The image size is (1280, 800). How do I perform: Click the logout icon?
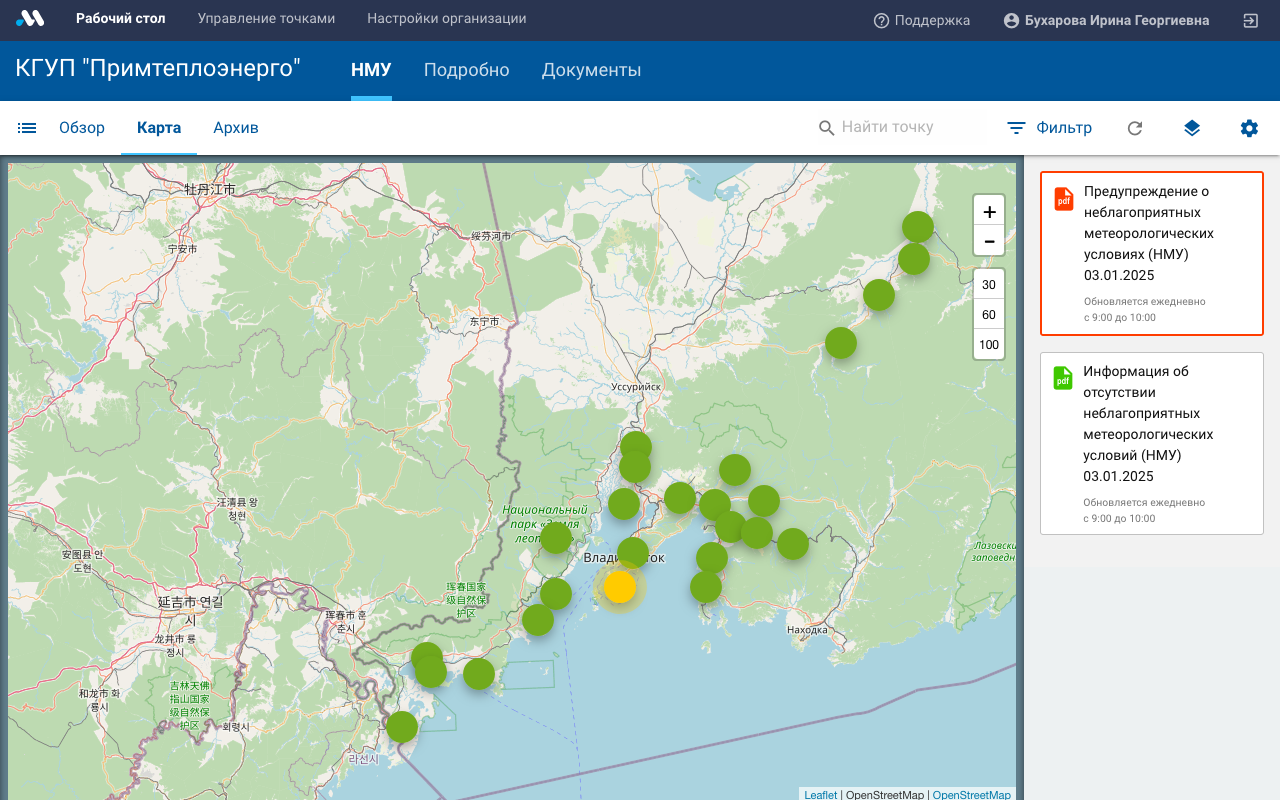coord(1250,20)
